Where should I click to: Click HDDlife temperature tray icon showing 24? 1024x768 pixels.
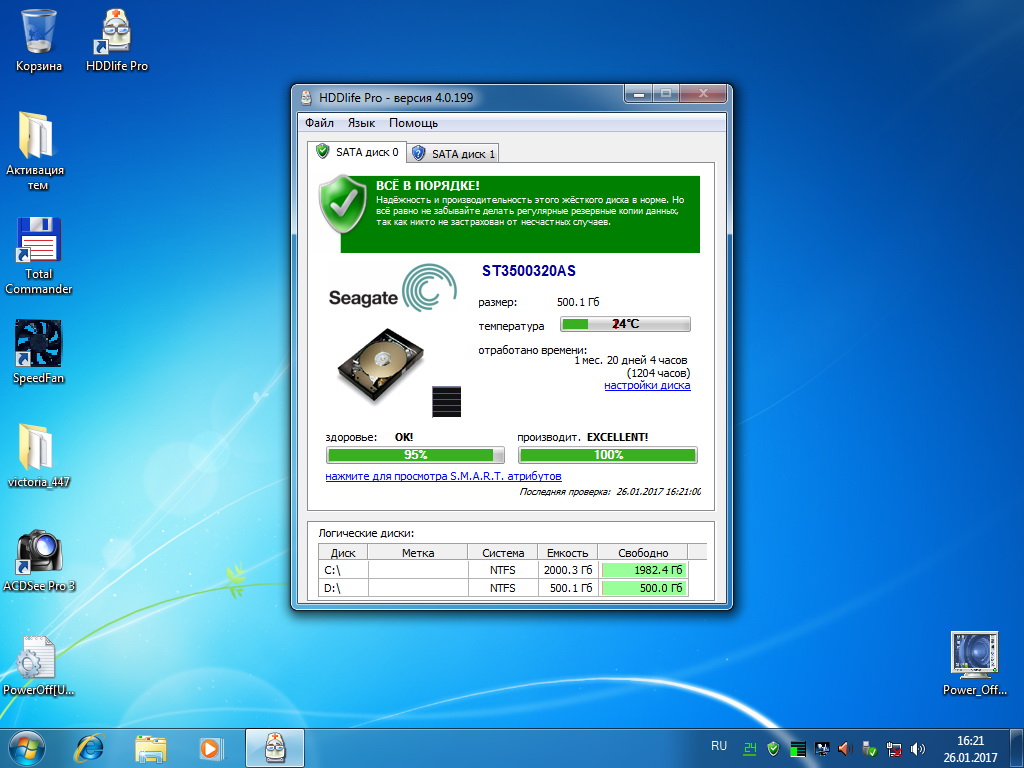(749, 747)
